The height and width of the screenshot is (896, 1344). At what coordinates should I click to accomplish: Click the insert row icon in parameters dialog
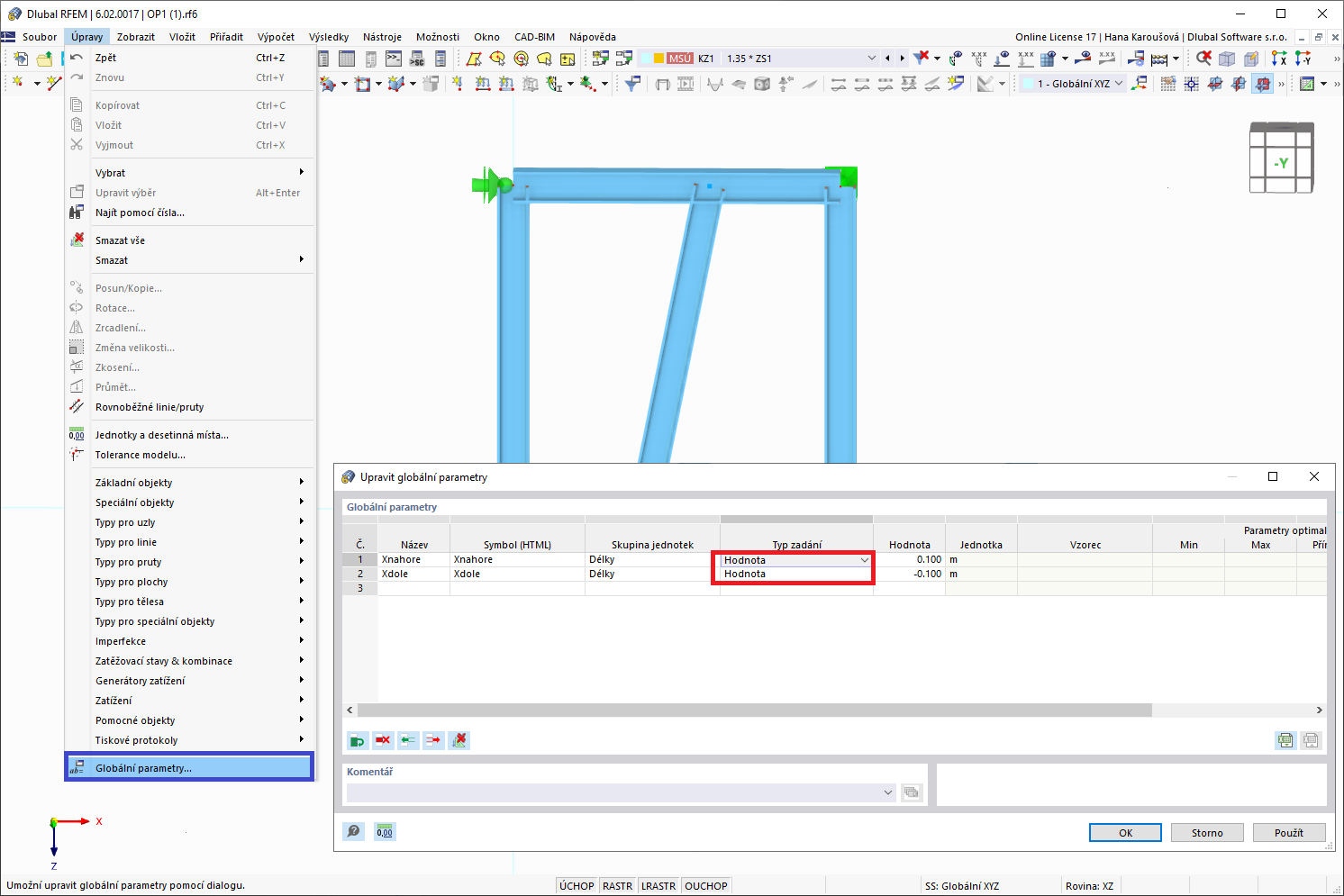tap(358, 740)
